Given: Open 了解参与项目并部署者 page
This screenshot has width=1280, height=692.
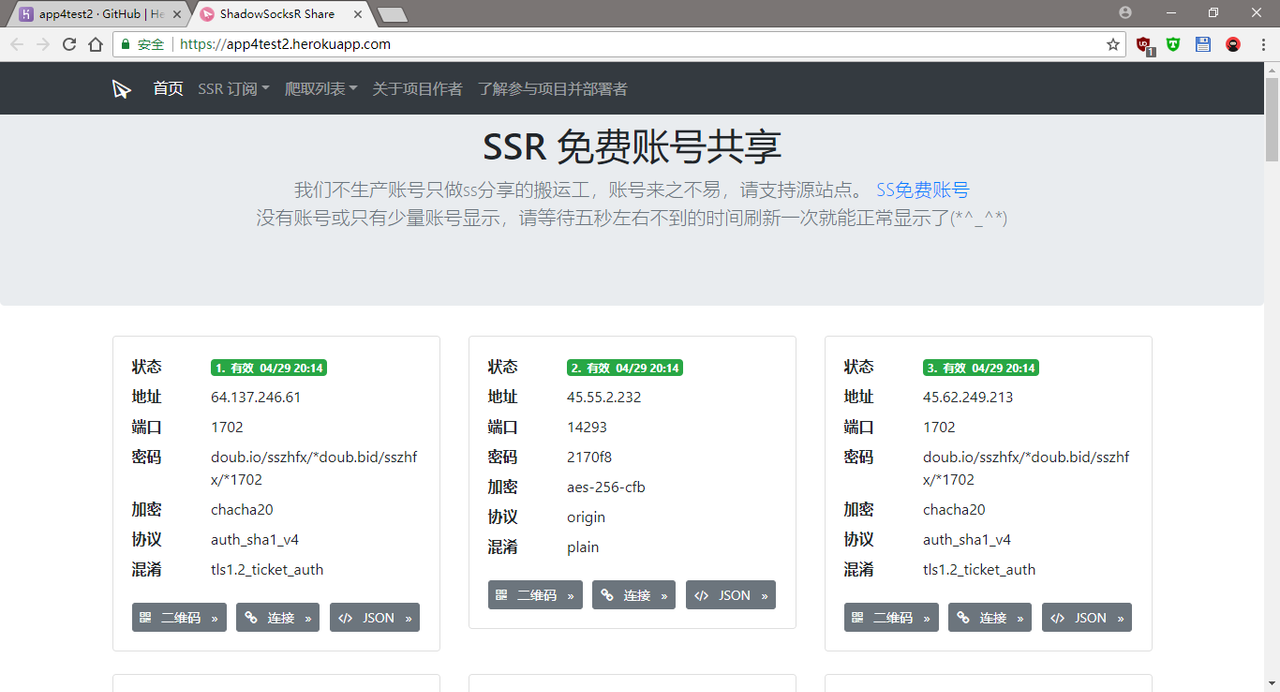Looking at the screenshot, I should coord(552,89).
